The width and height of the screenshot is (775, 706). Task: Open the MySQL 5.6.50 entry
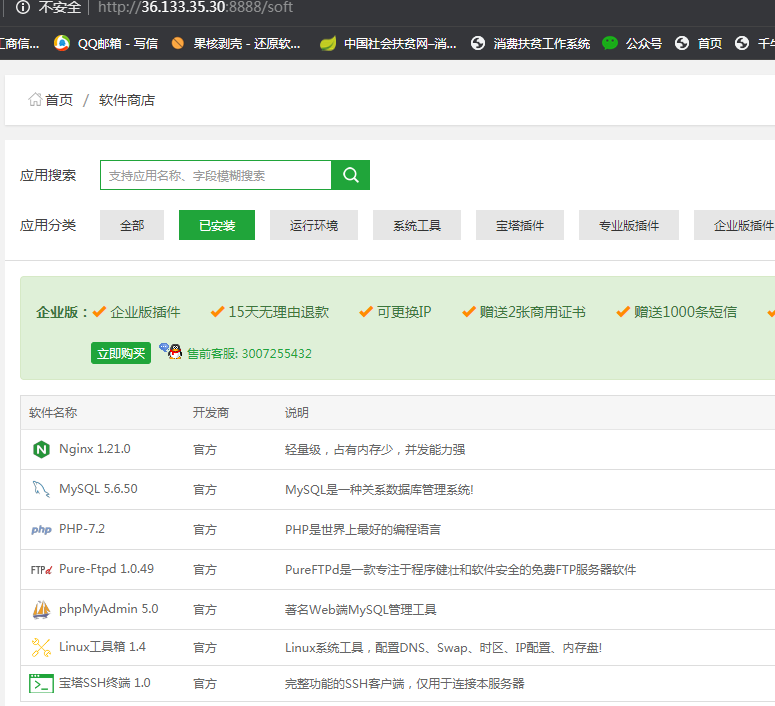(98, 489)
